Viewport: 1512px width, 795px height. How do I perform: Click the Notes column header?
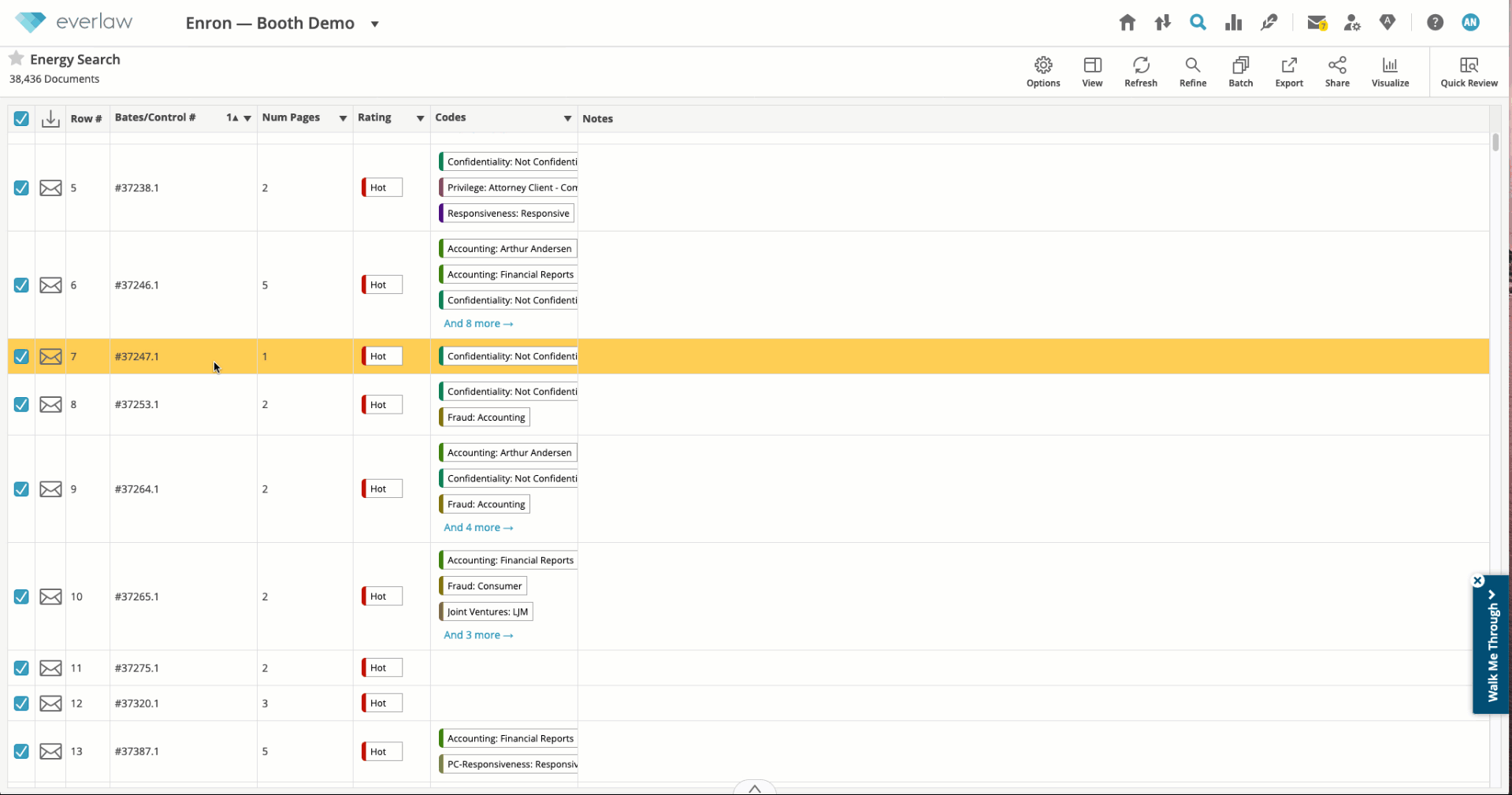(597, 118)
